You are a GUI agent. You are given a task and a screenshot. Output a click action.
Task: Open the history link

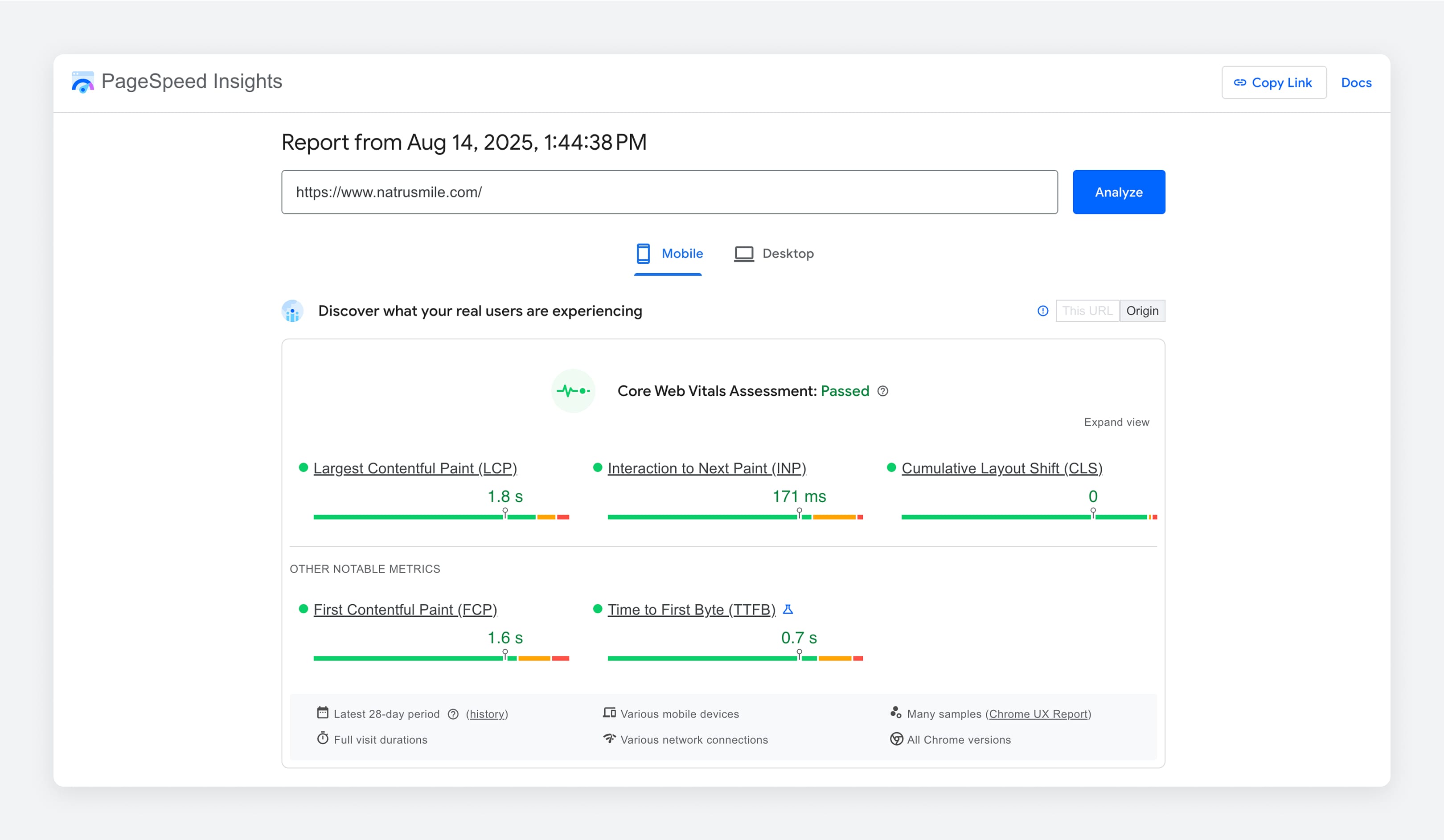487,714
